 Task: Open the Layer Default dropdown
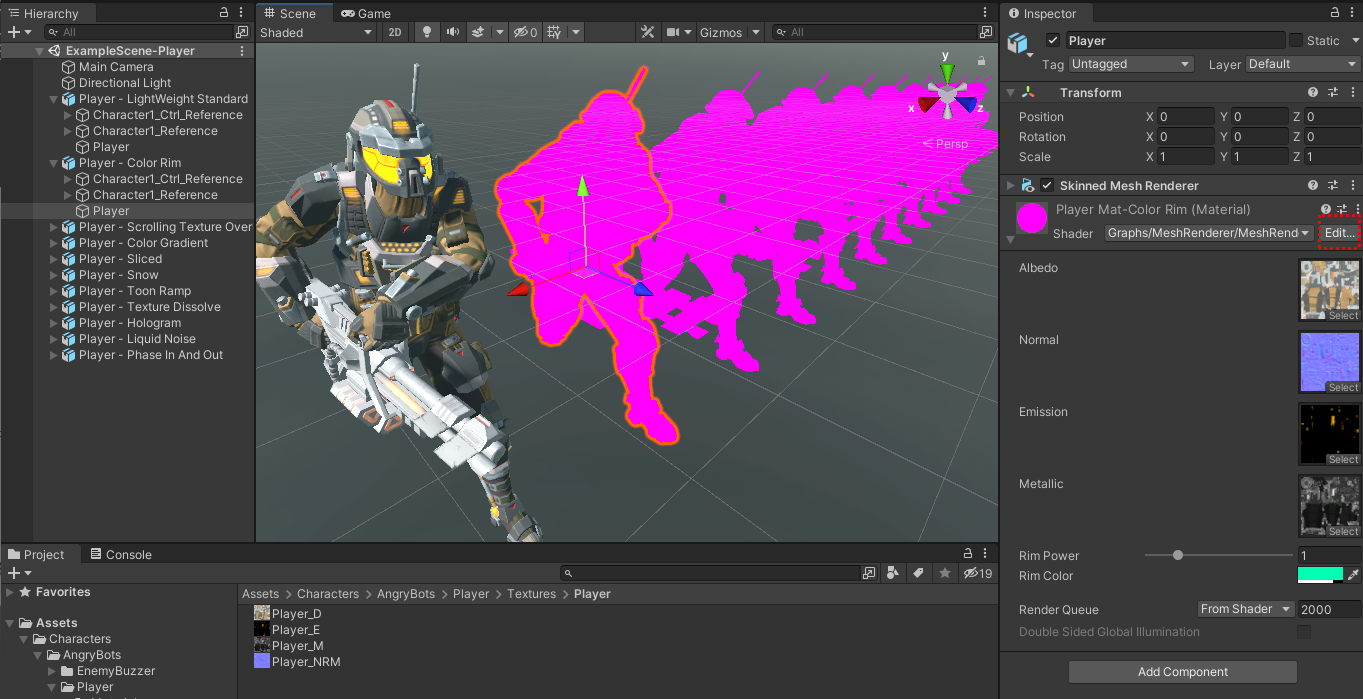tap(1303, 64)
